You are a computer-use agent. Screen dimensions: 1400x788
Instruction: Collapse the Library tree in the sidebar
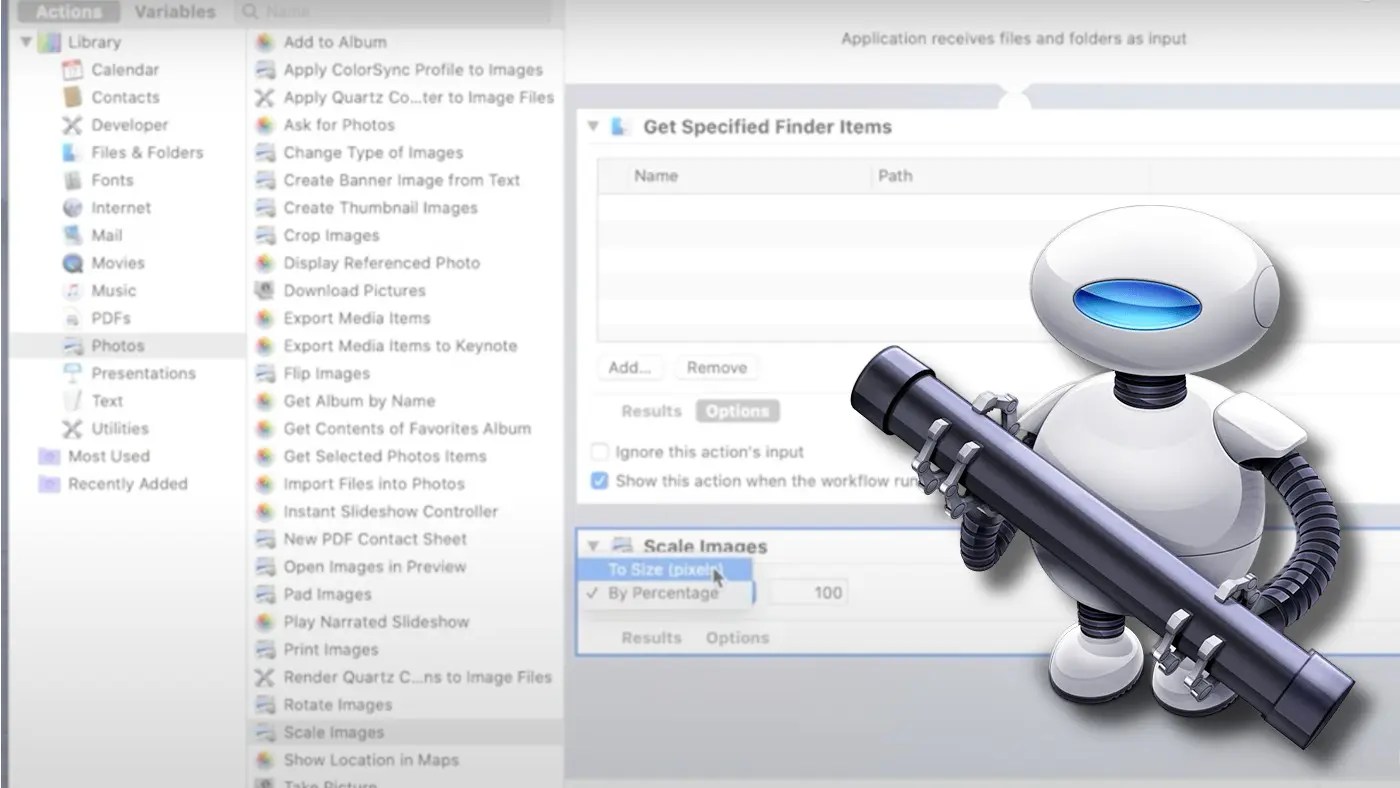(x=24, y=42)
